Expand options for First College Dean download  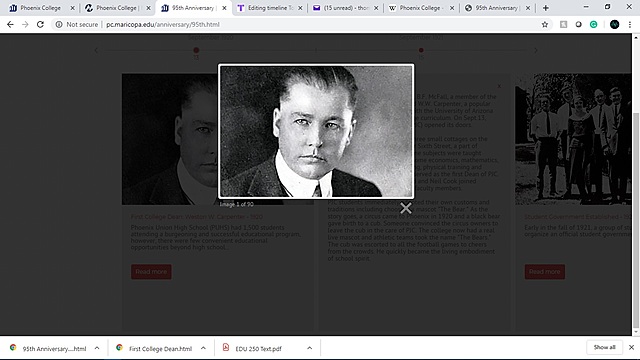click(x=203, y=348)
